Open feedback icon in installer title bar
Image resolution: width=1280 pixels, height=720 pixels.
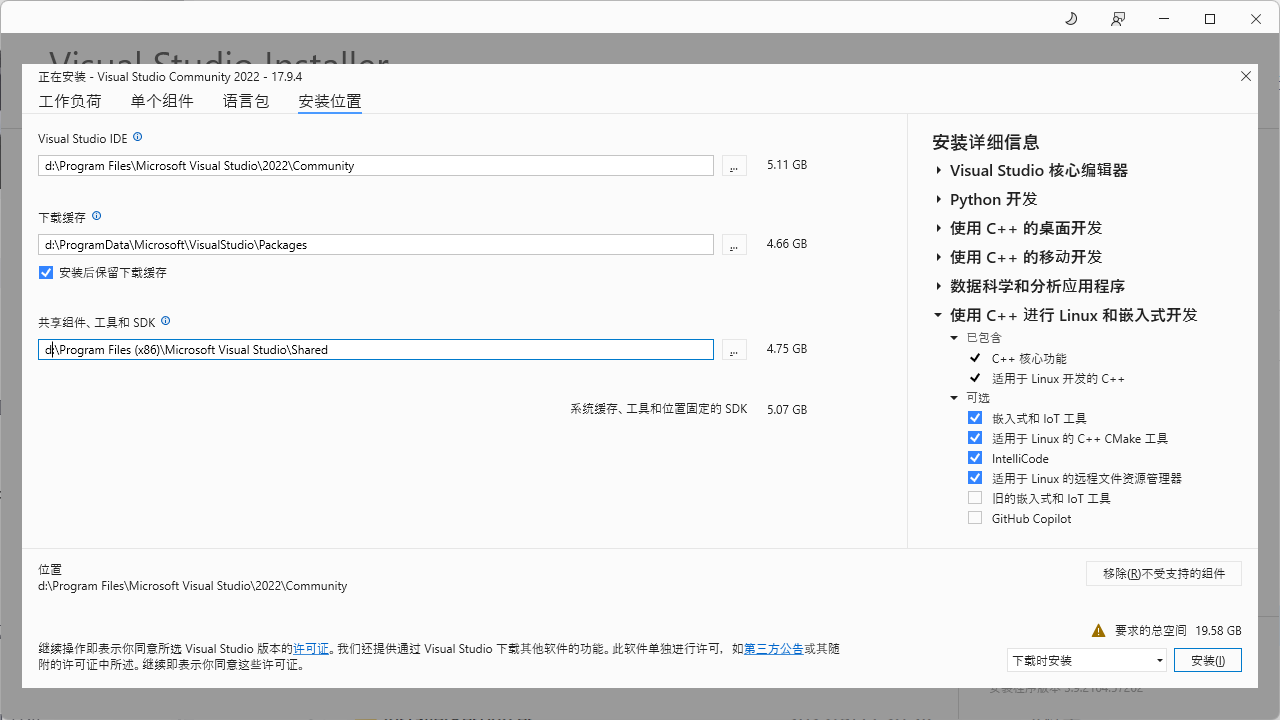1118,19
